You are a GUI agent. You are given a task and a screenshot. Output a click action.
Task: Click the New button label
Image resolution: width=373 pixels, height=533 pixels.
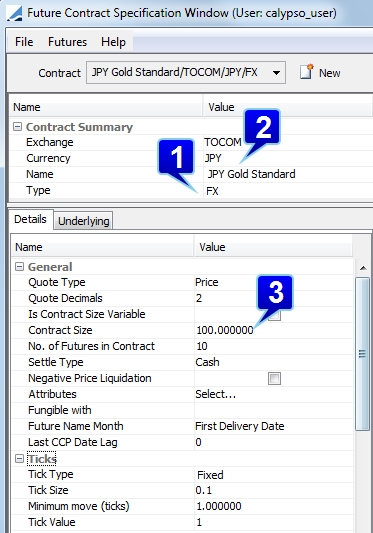click(x=329, y=73)
